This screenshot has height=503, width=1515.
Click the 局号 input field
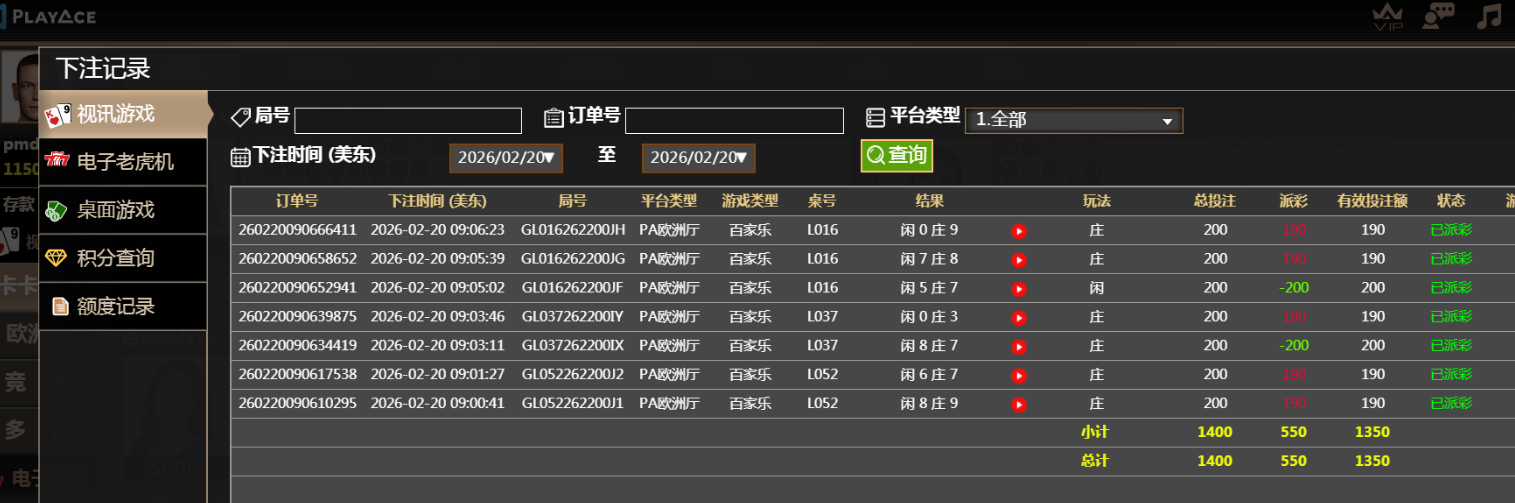(408, 121)
